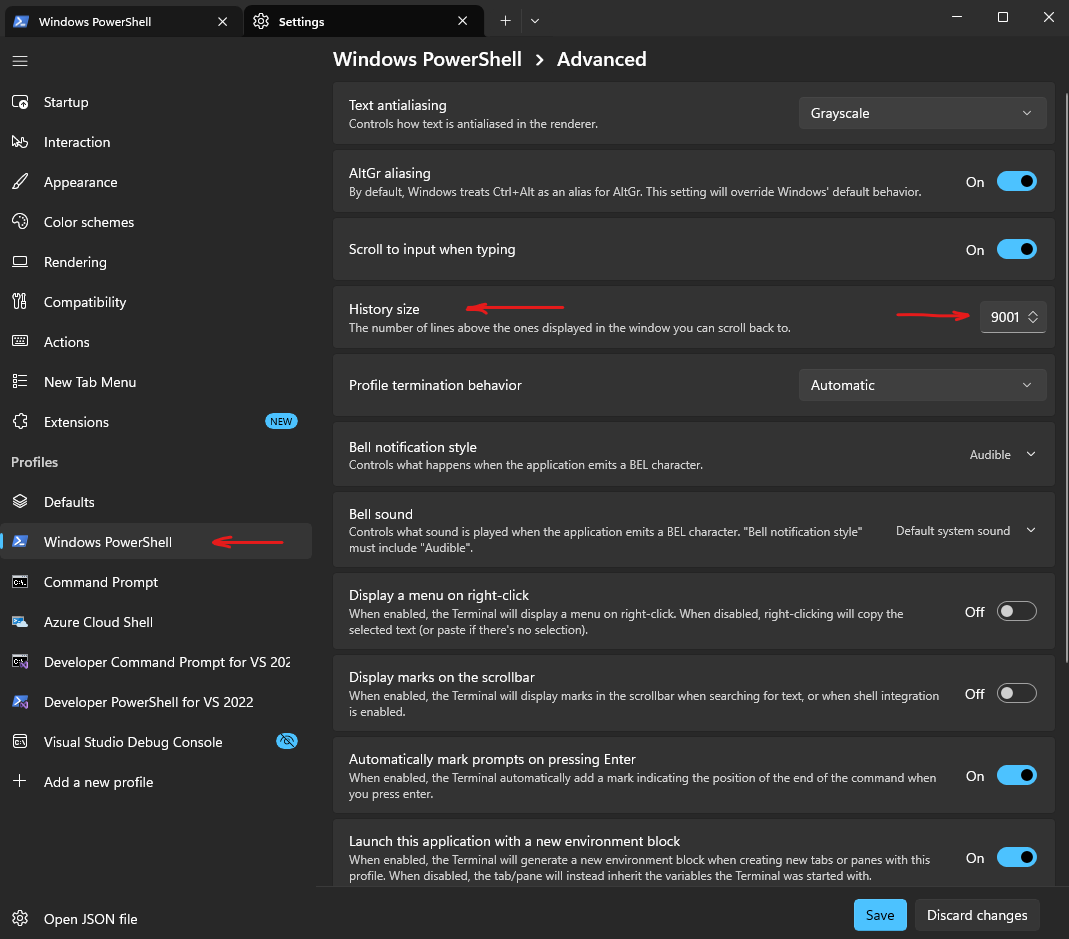The width and height of the screenshot is (1069, 939).
Task: Click the Rendering monitor icon
Action: [20, 262]
